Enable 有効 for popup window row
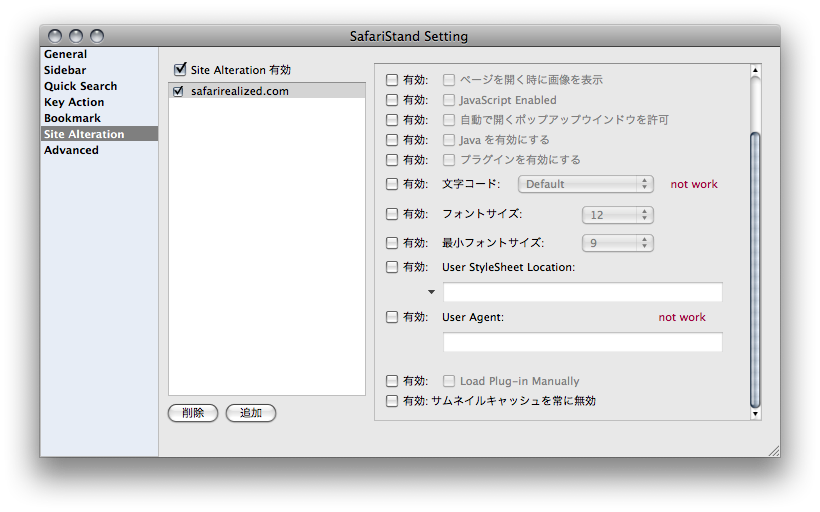Viewport: 820px width, 512px height. 392,120
